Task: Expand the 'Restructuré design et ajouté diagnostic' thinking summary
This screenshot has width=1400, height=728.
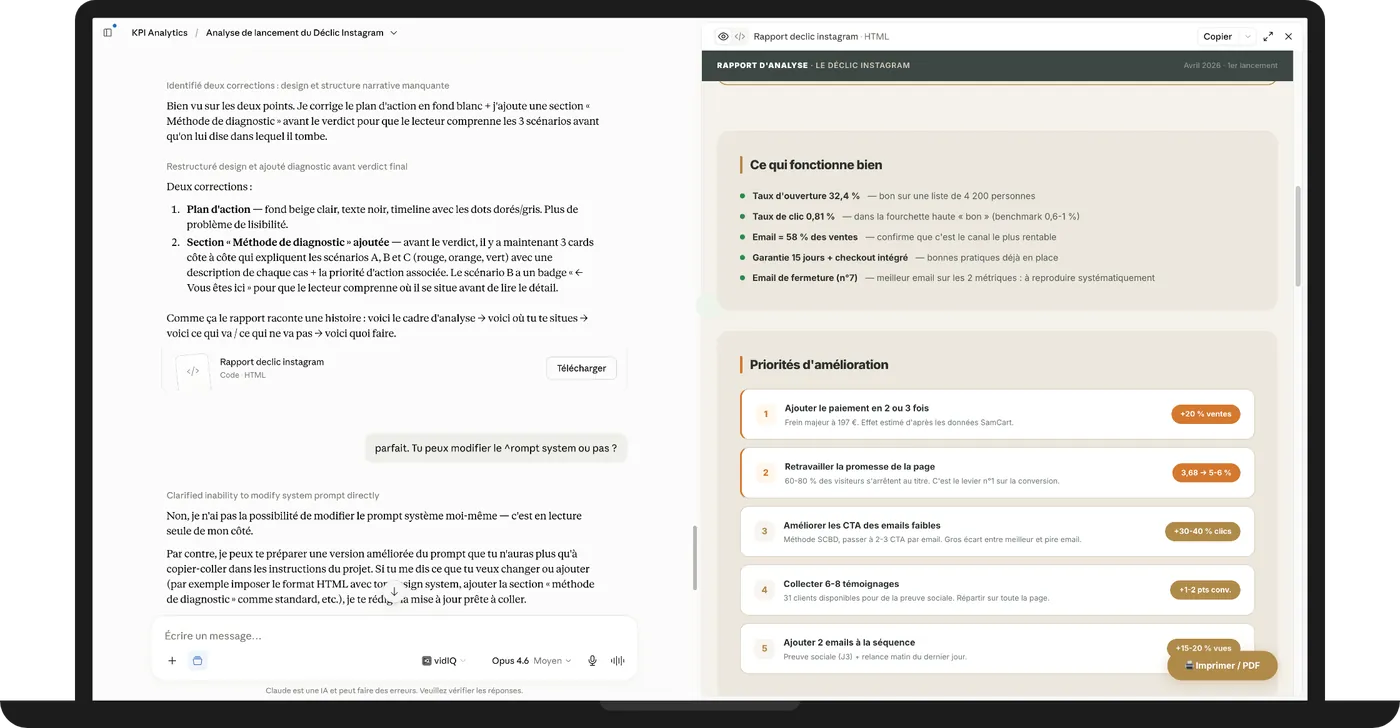Action: tap(287, 167)
